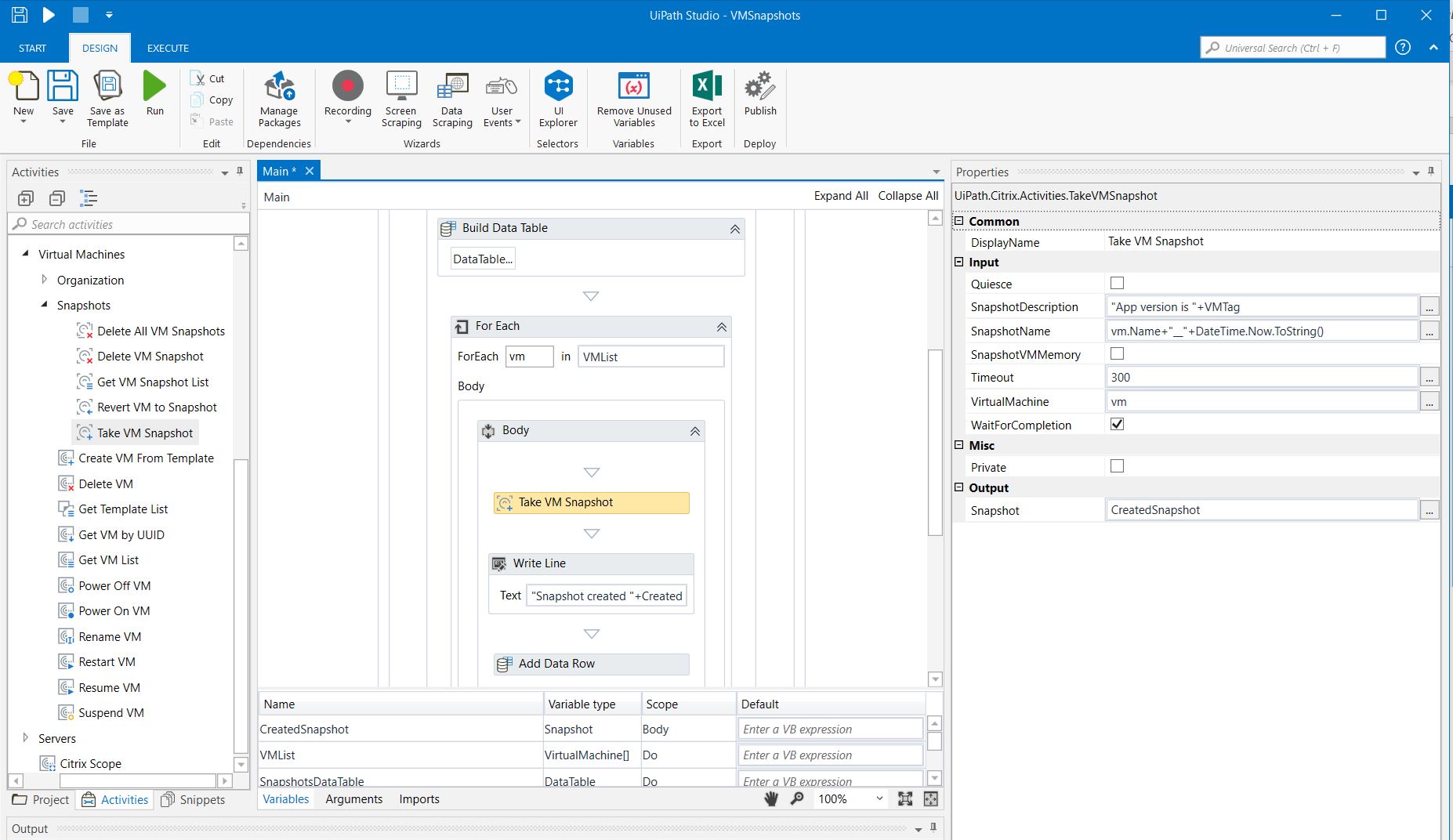The image size is (1453, 840).
Task: Open the zoom percentage dropdown
Action: (x=879, y=798)
